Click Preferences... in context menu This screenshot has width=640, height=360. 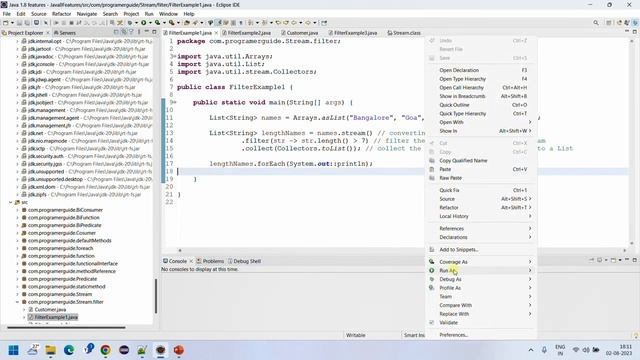481,335
